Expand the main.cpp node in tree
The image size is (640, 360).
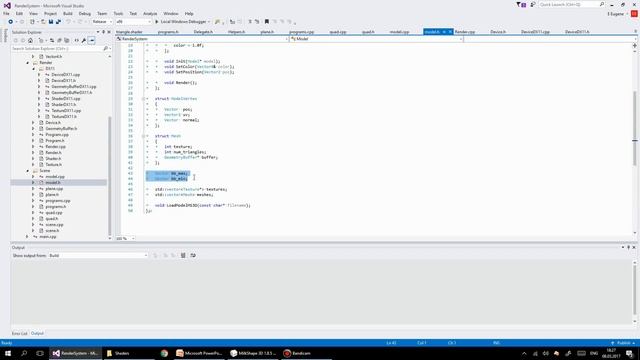pos(27,237)
